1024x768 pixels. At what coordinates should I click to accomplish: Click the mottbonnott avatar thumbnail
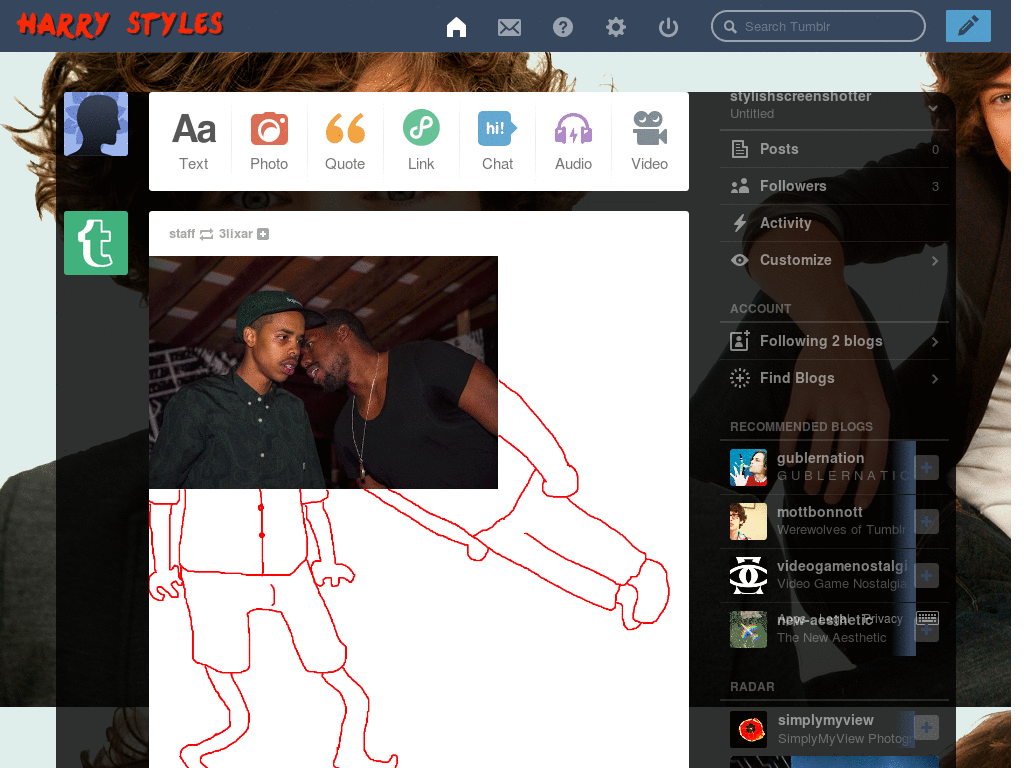click(x=748, y=521)
